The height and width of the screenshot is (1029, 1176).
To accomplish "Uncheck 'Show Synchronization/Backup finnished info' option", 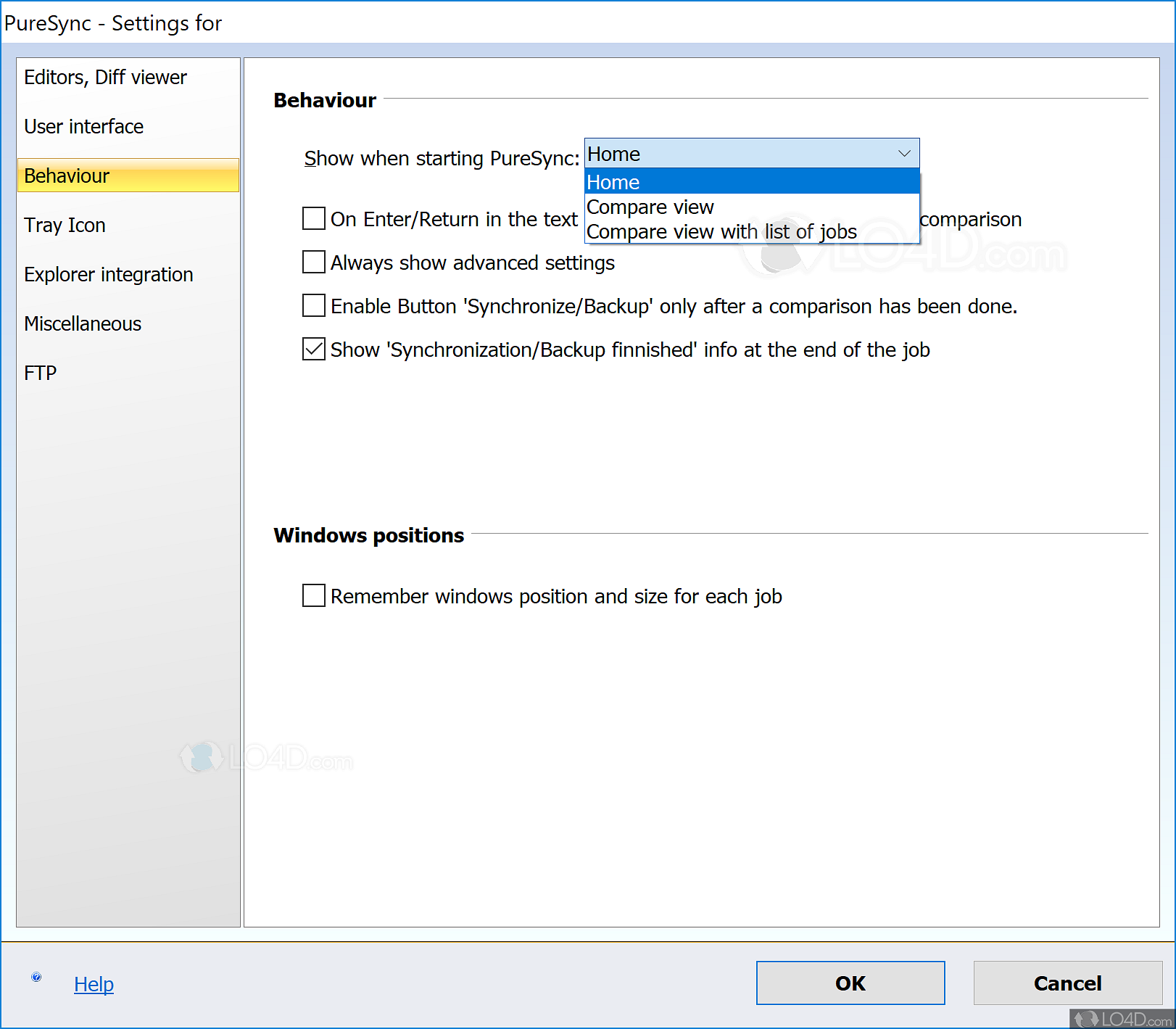I will click(x=312, y=349).
